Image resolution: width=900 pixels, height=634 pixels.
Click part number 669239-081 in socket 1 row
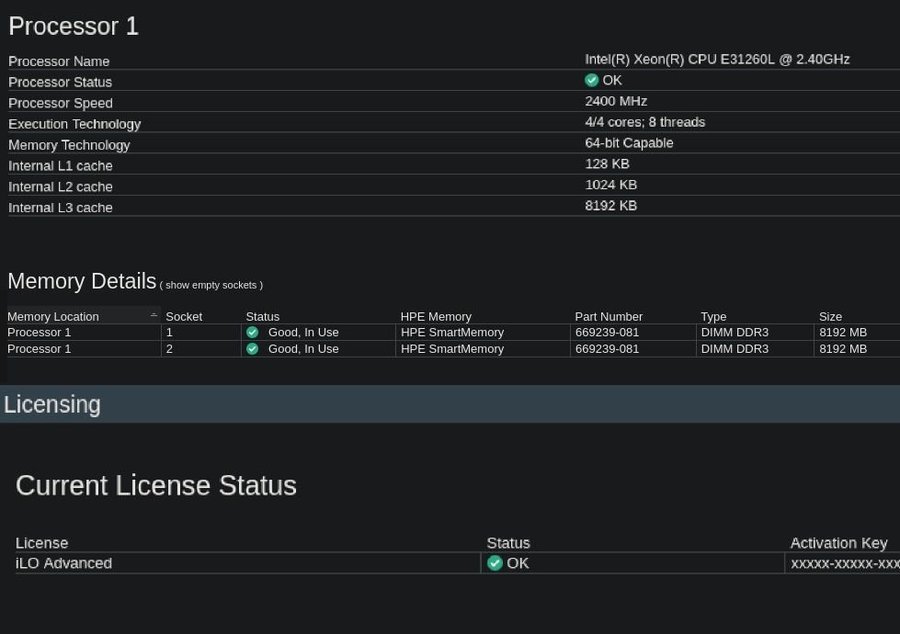click(607, 332)
